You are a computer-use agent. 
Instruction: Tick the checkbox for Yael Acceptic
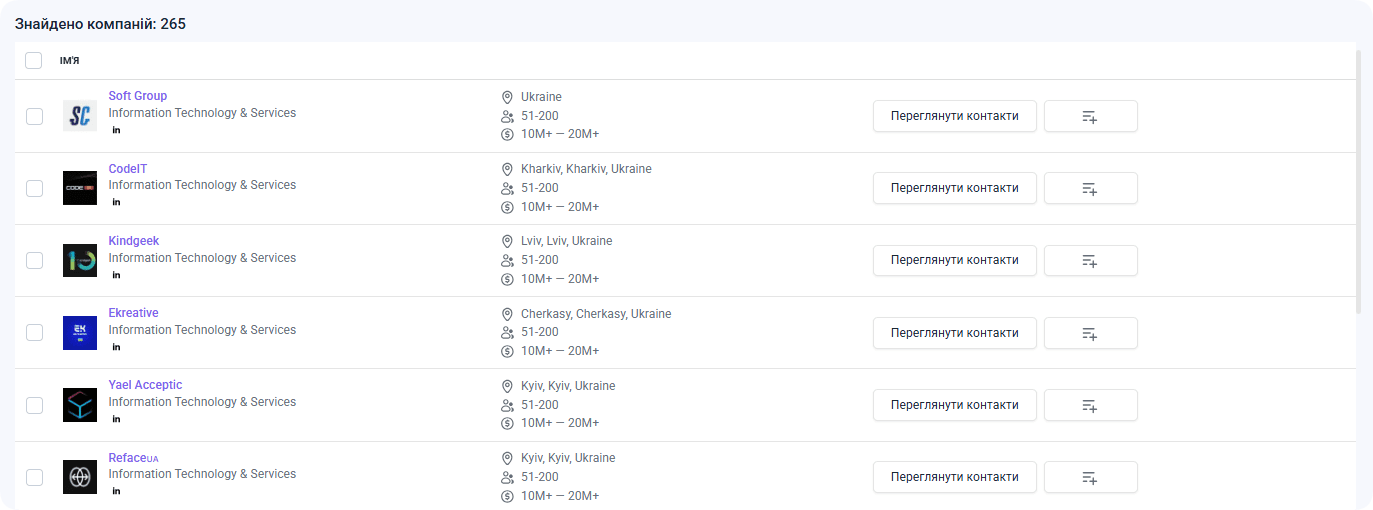(34, 405)
